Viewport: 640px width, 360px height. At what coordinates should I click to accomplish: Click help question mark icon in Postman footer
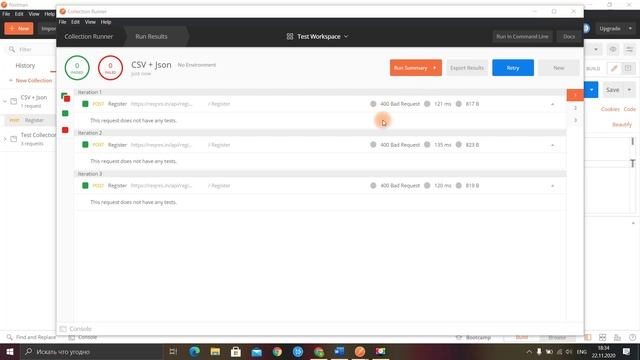(x=632, y=337)
